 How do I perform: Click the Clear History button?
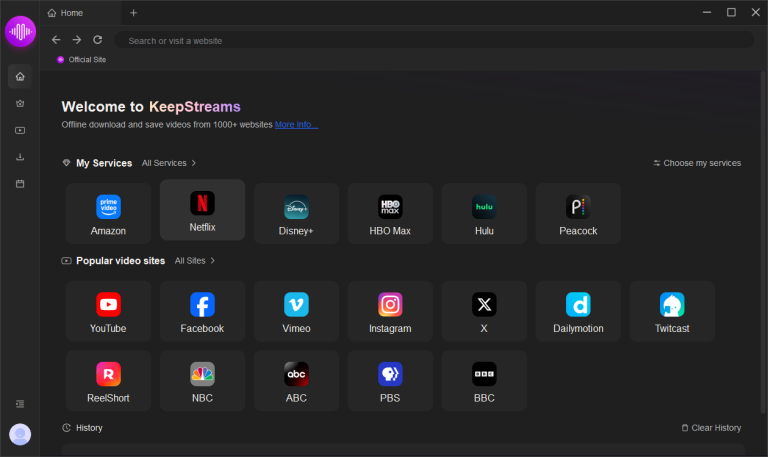pyautogui.click(x=711, y=428)
